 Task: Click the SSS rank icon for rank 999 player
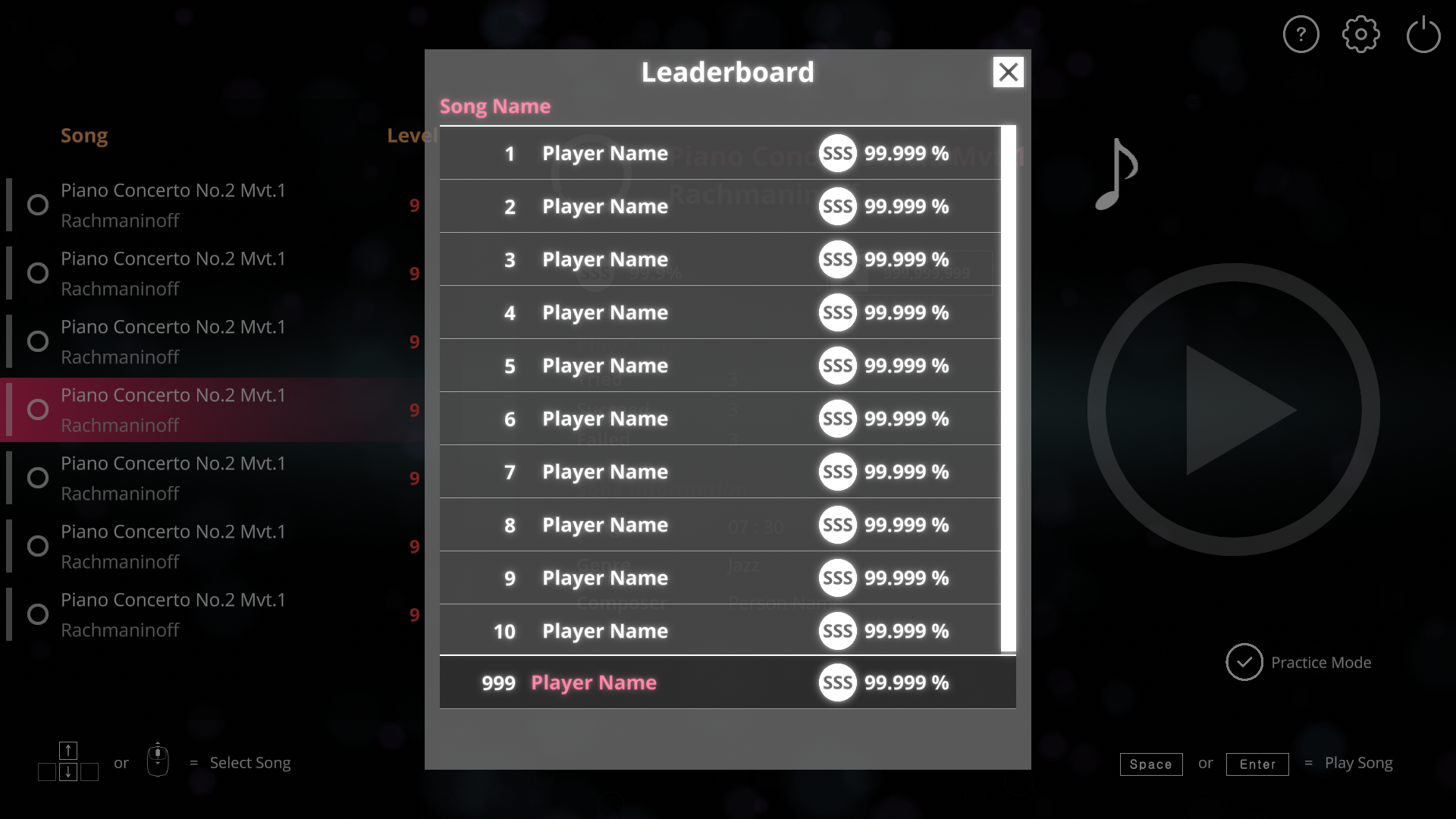(837, 683)
